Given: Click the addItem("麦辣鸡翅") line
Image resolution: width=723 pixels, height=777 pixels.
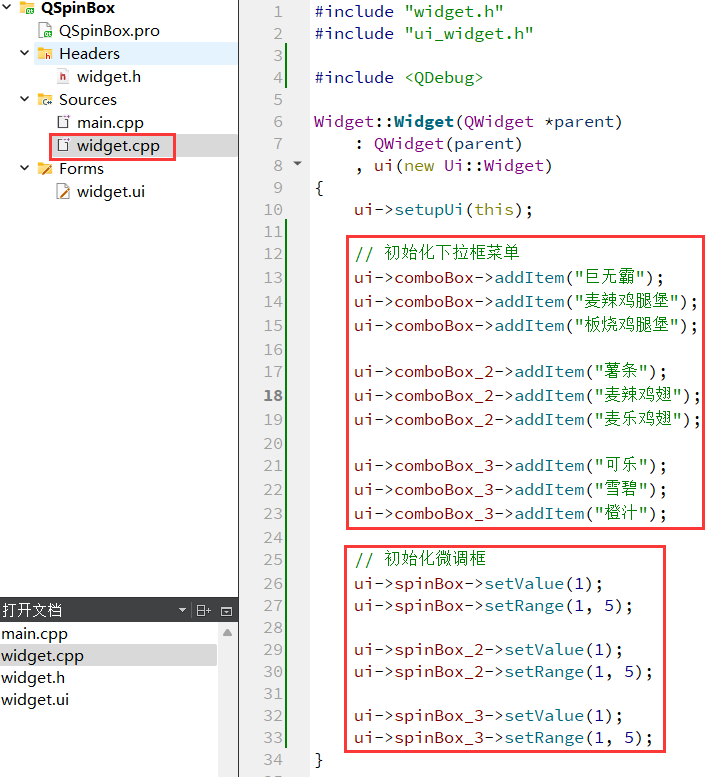Looking at the screenshot, I should 527,395.
